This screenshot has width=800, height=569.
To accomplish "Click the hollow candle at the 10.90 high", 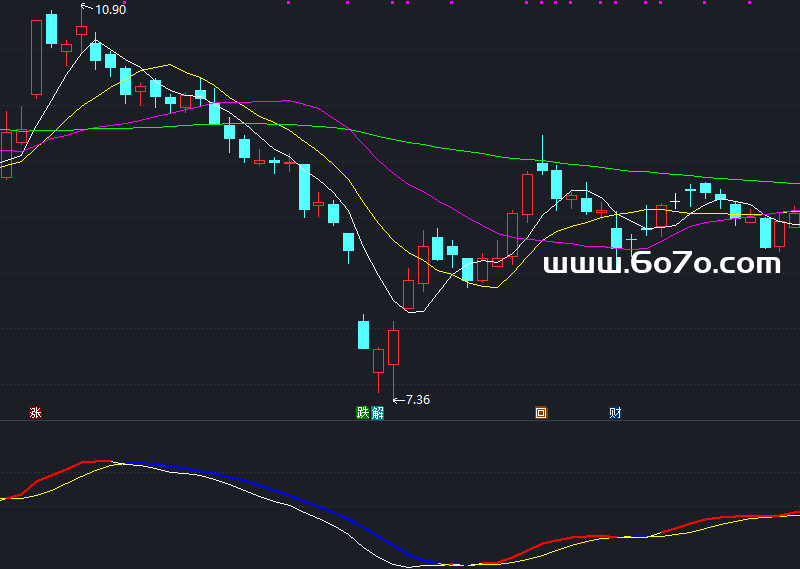I will (x=81, y=30).
